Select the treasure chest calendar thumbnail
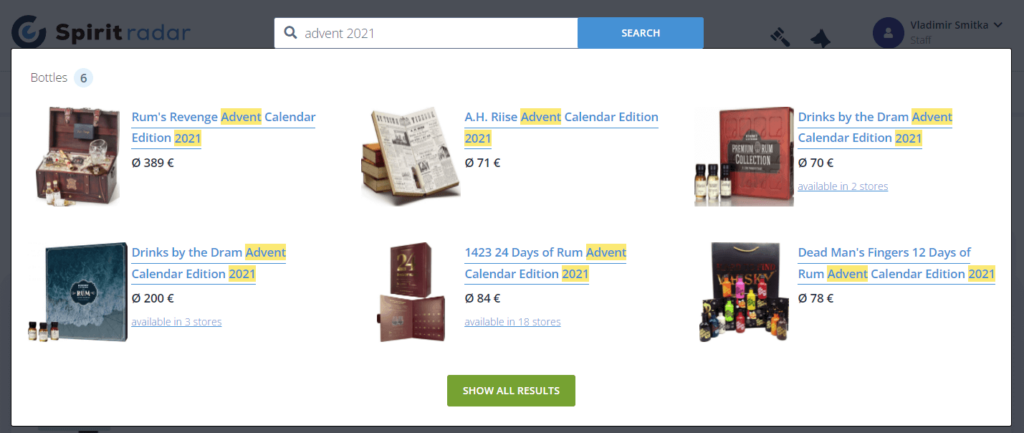This screenshot has width=1024, height=433. coord(77,155)
